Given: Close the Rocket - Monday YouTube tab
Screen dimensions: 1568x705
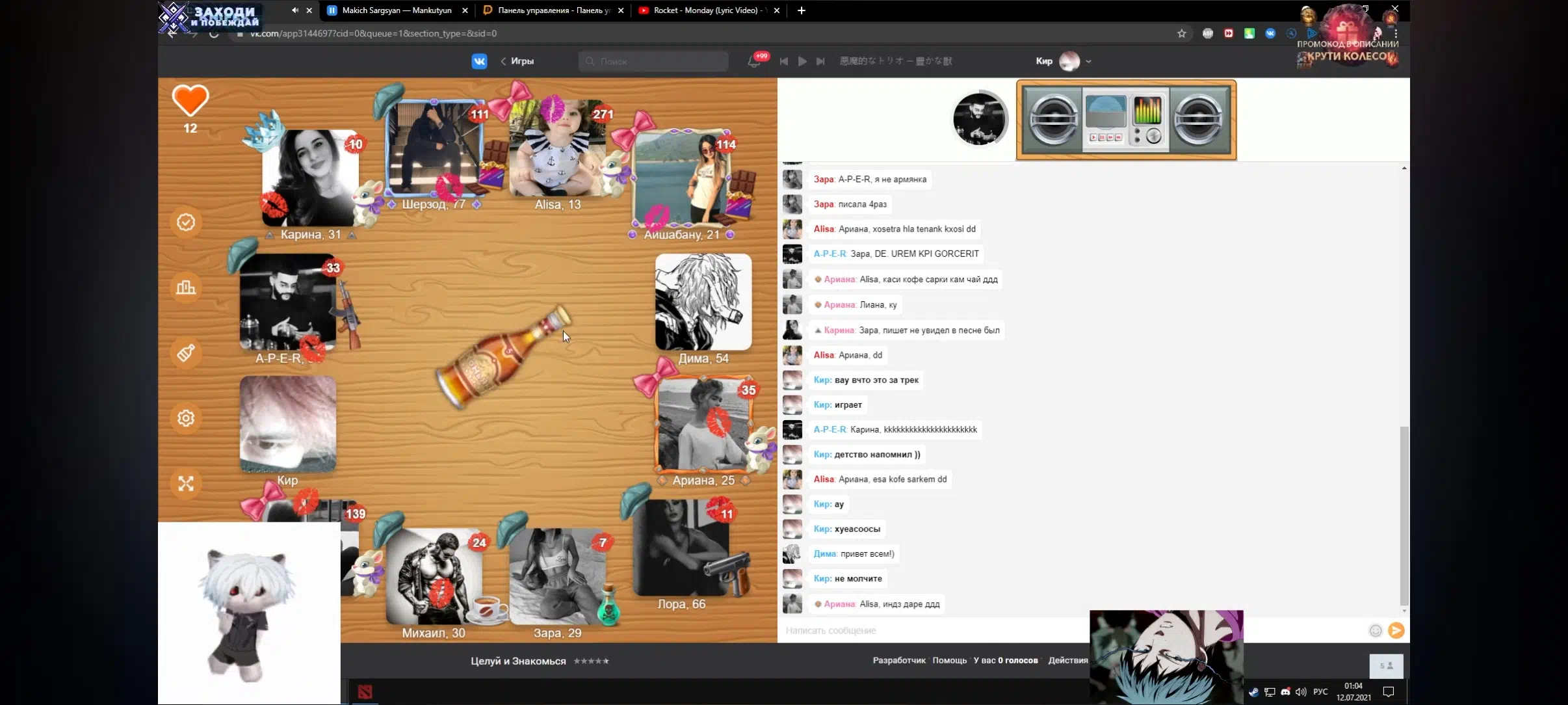Looking at the screenshot, I should coord(776,10).
